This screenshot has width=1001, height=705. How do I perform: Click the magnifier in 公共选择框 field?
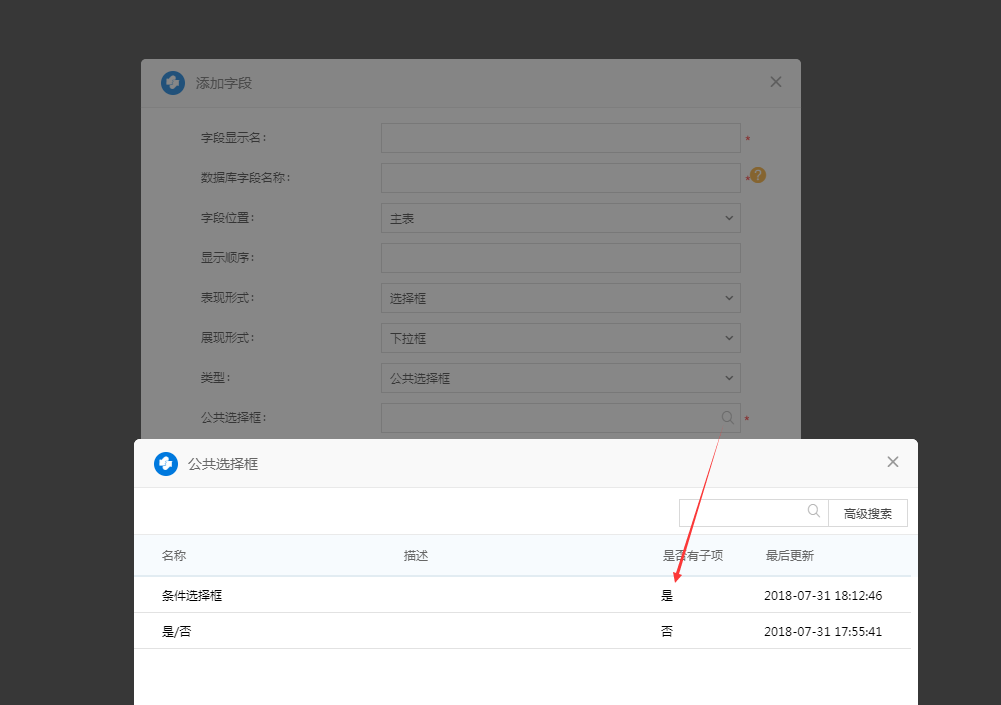click(727, 418)
